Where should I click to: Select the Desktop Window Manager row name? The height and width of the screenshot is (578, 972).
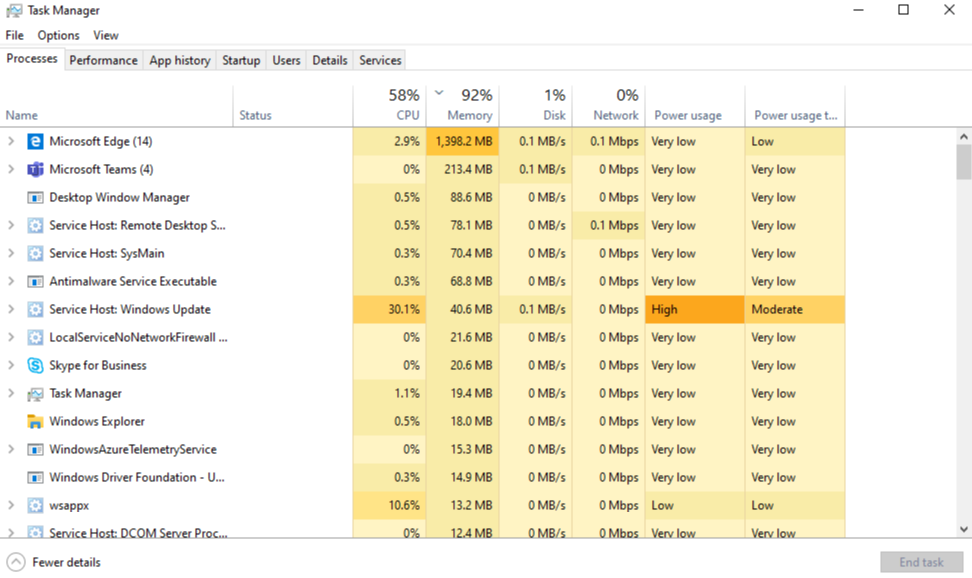tap(120, 198)
